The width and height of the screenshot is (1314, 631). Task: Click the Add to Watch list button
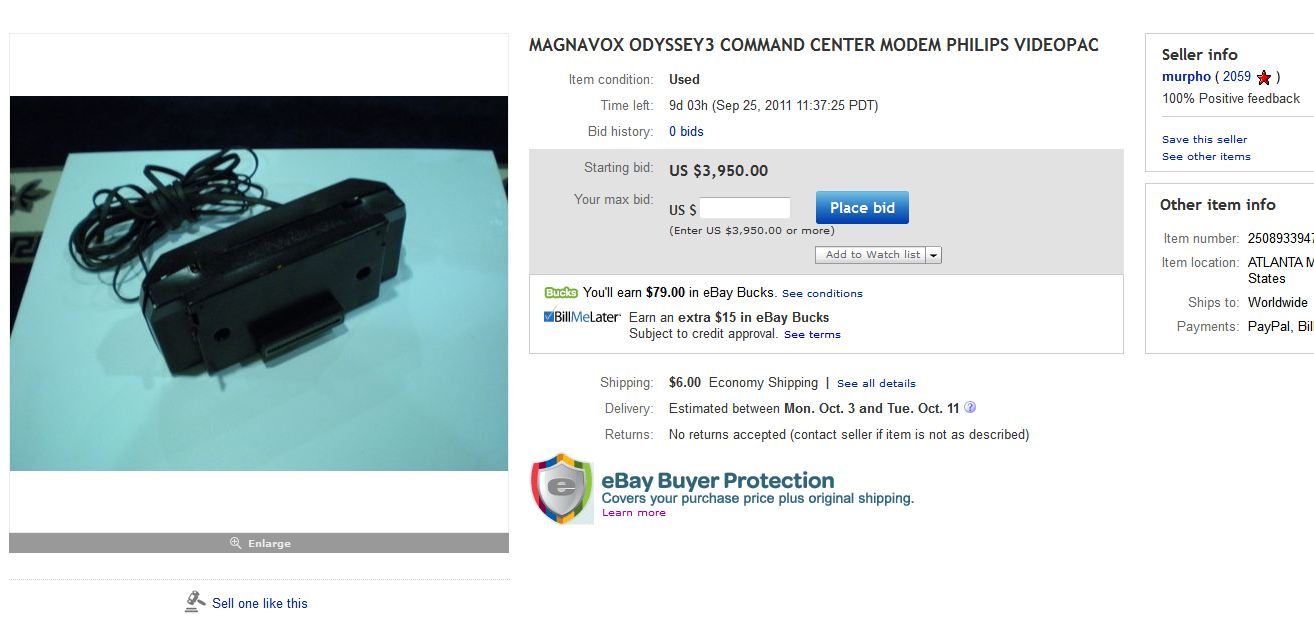(871, 255)
